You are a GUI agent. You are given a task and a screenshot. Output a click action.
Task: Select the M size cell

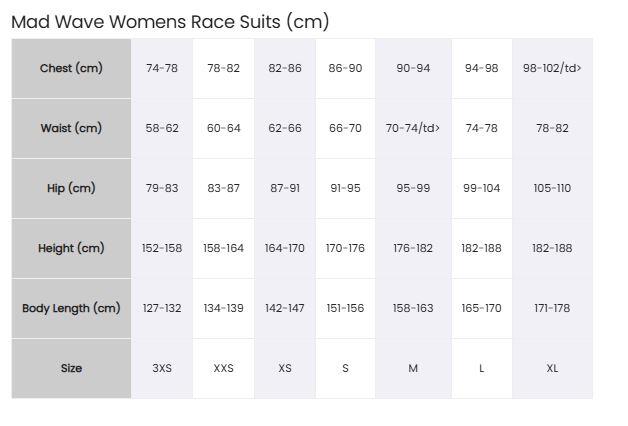[x=413, y=369]
